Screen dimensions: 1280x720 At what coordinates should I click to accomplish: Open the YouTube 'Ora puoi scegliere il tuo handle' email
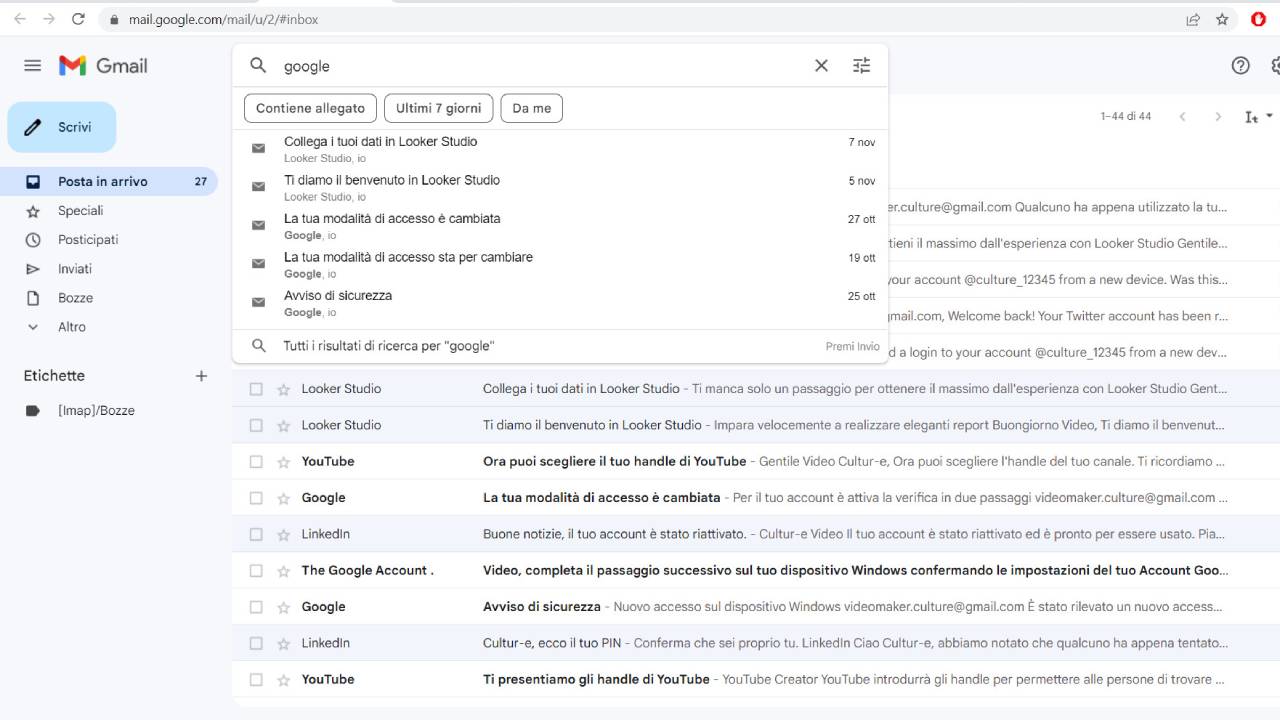click(756, 462)
